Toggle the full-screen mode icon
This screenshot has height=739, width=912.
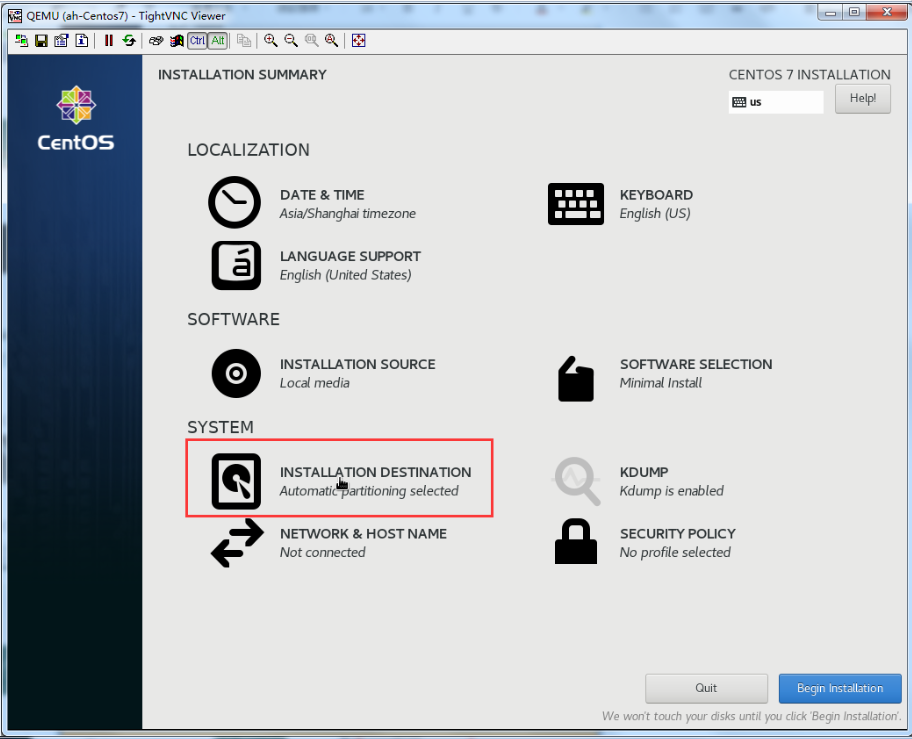[359, 41]
